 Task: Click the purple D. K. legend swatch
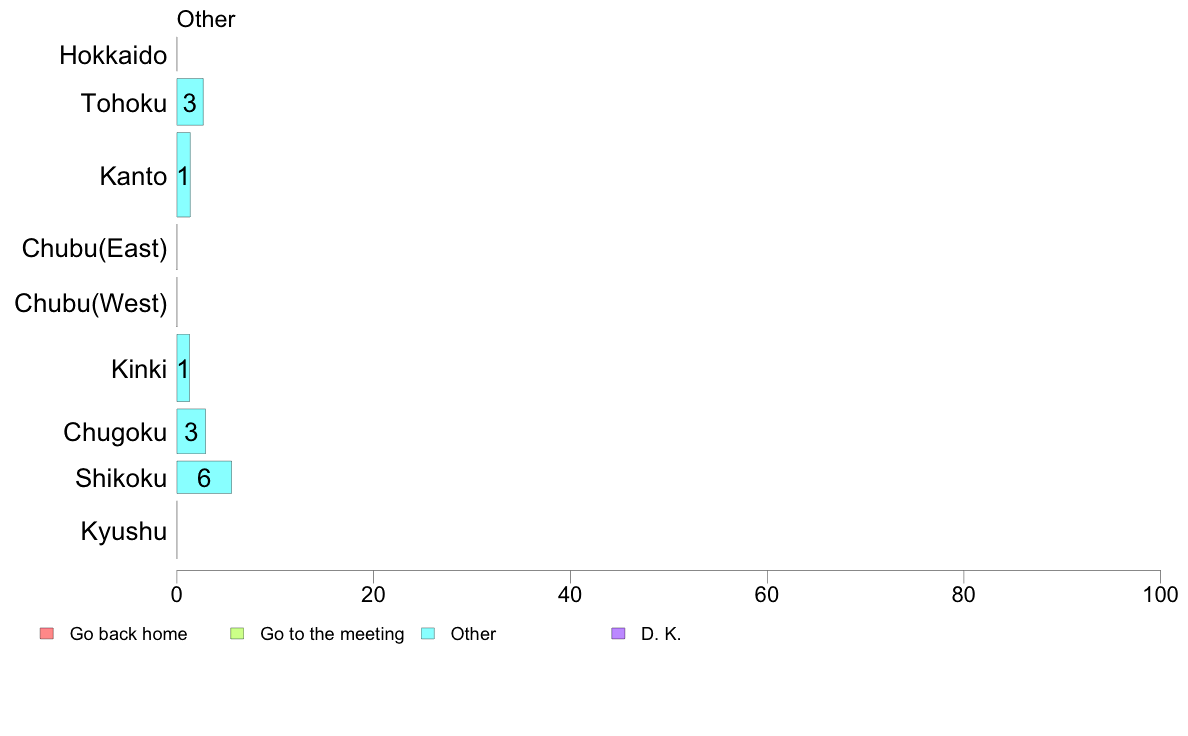tap(618, 634)
